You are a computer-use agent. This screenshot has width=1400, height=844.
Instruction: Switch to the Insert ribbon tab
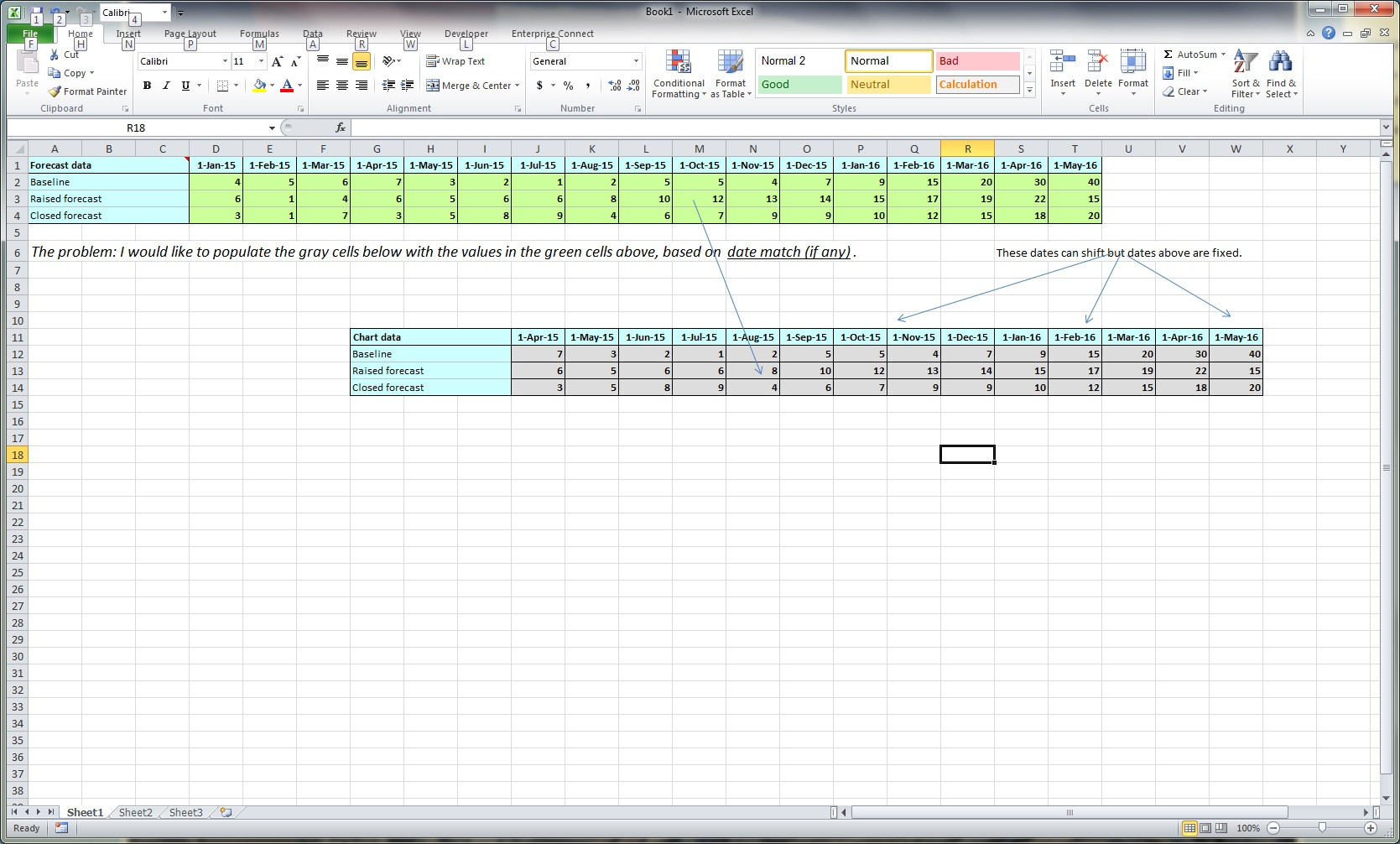128,34
